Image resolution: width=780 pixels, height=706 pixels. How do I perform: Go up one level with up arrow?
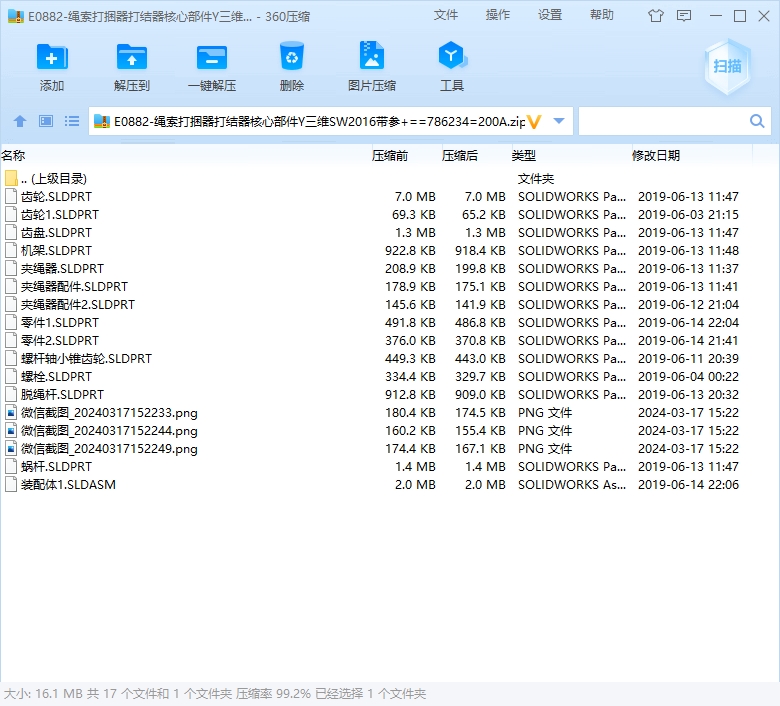pyautogui.click(x=20, y=121)
